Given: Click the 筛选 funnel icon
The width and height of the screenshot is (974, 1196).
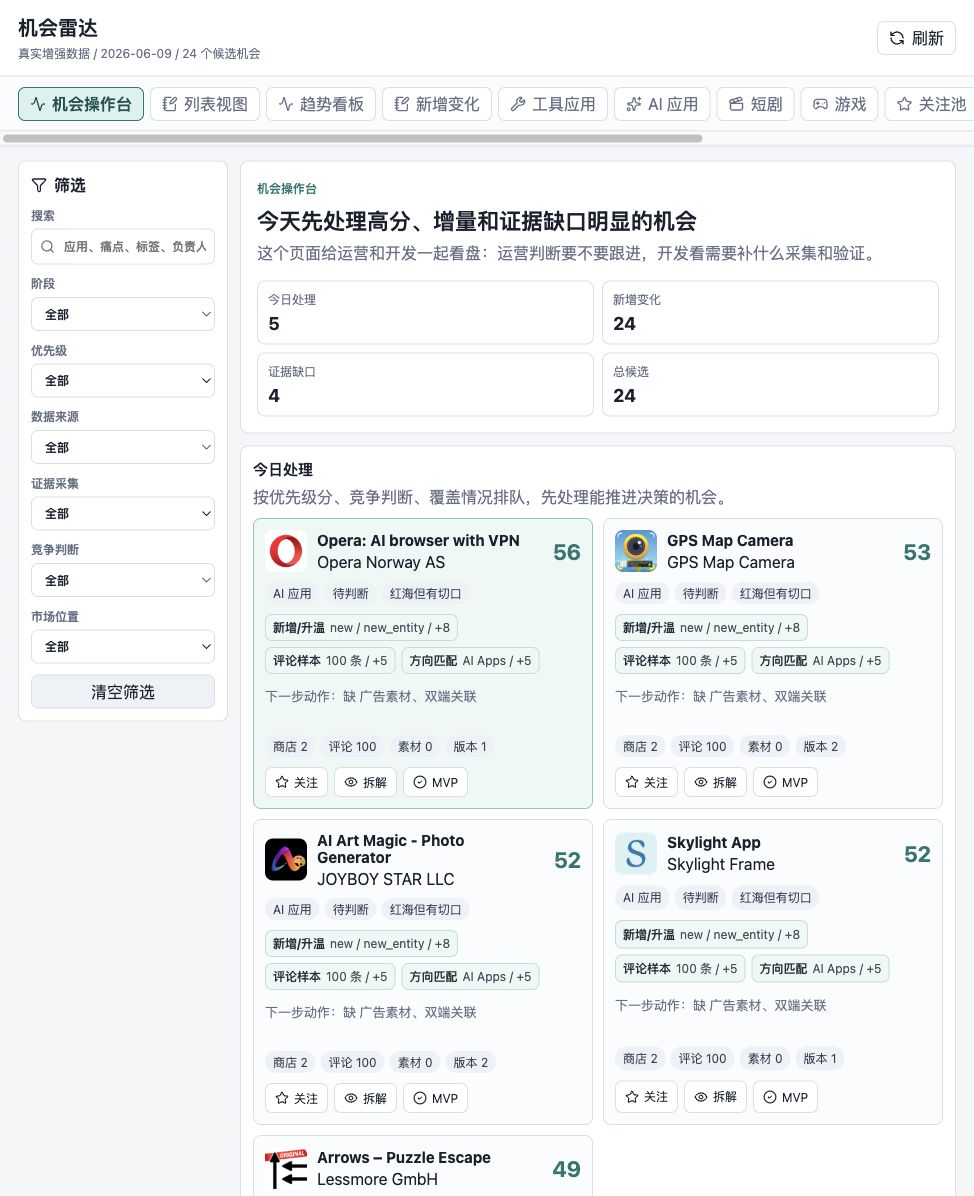Looking at the screenshot, I should pyautogui.click(x=39, y=185).
